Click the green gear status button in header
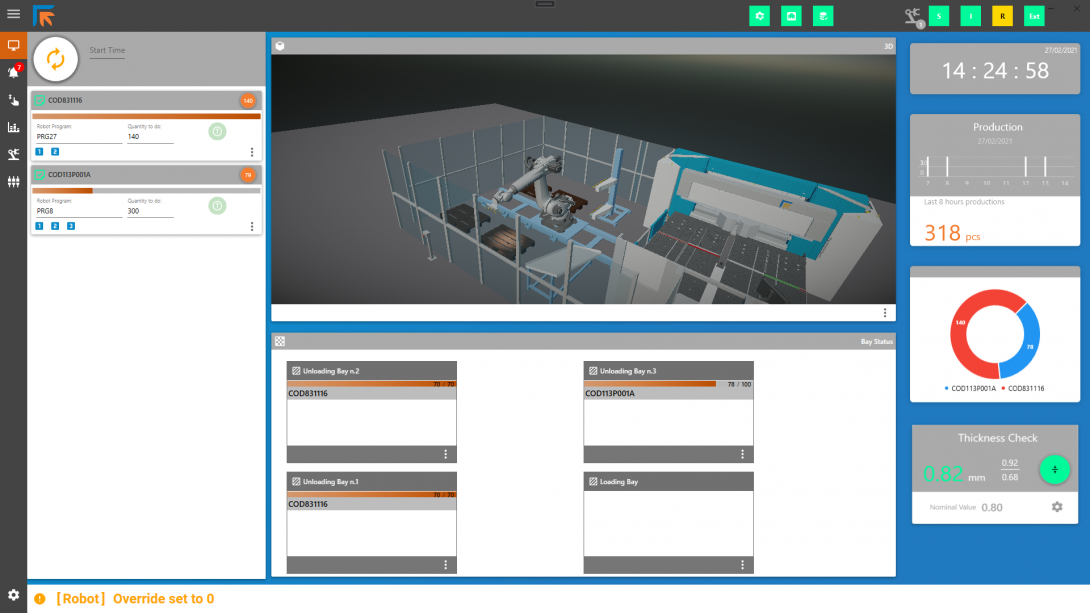The width and height of the screenshot is (1090, 613). click(759, 16)
